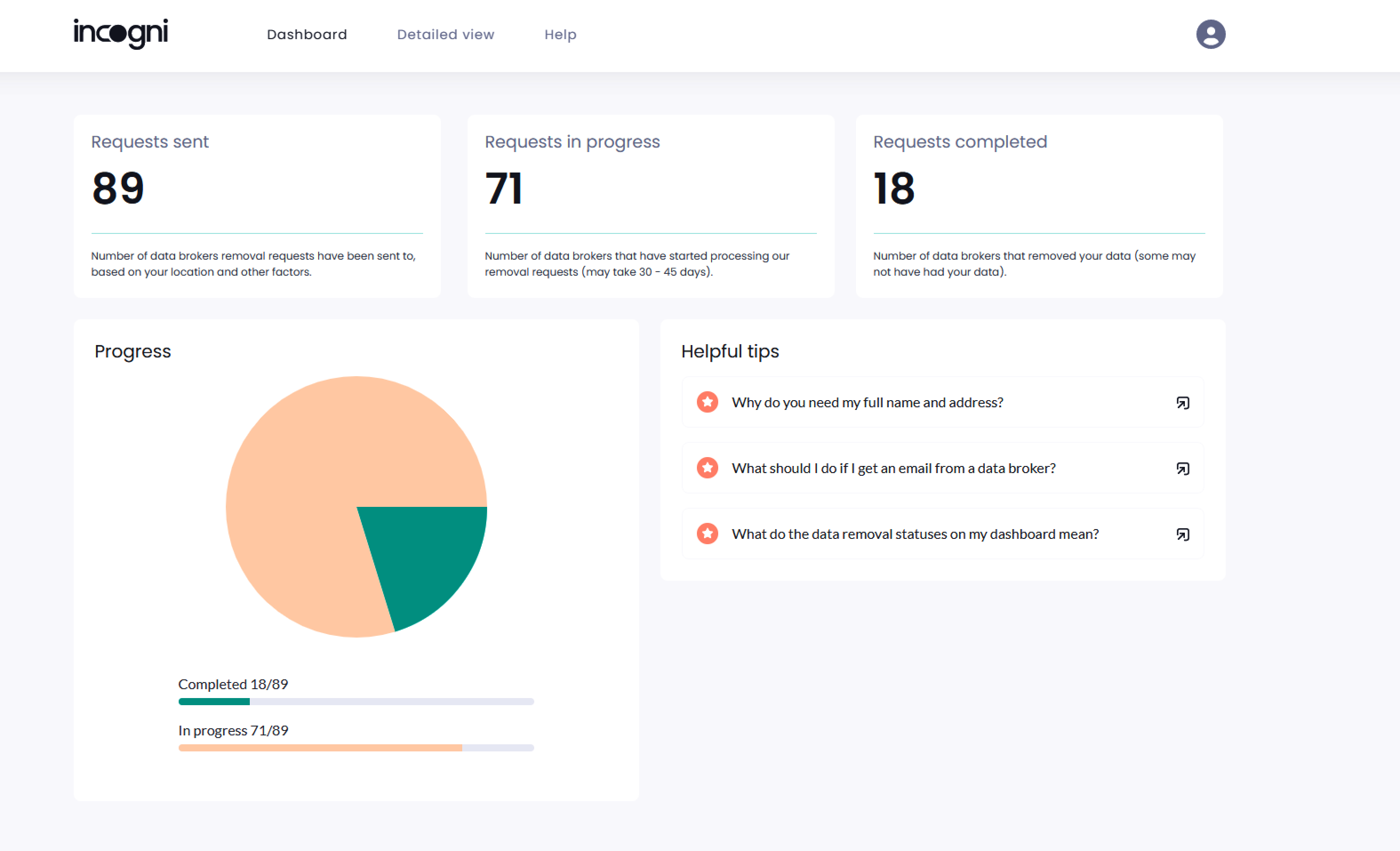
Task: Open external link arrow for removal statuses tip
Action: [1182, 535]
